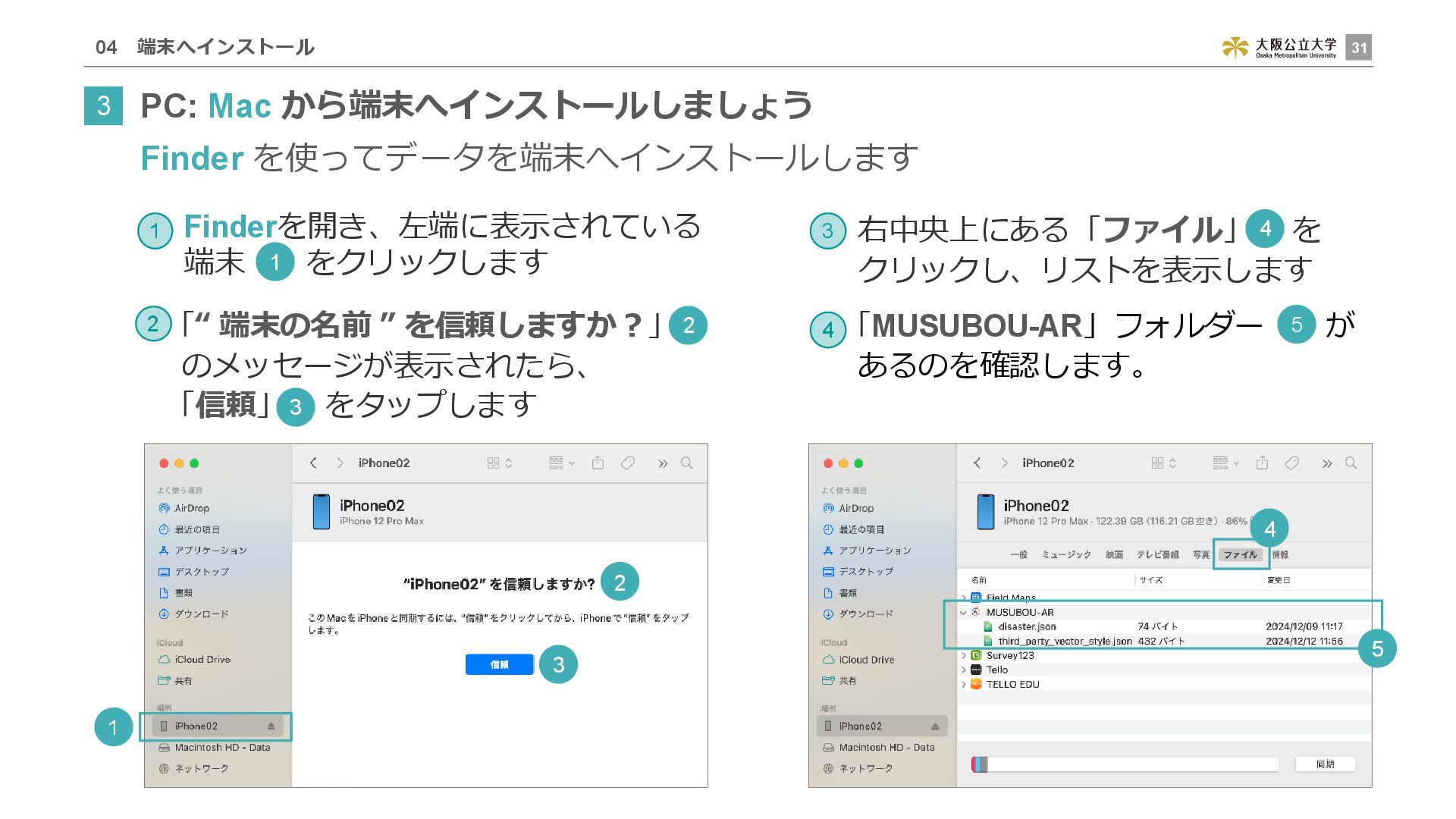This screenshot has height=819, width=1456.
Task: Open view mode switcher in right Finder toolbar
Action: tap(1164, 463)
